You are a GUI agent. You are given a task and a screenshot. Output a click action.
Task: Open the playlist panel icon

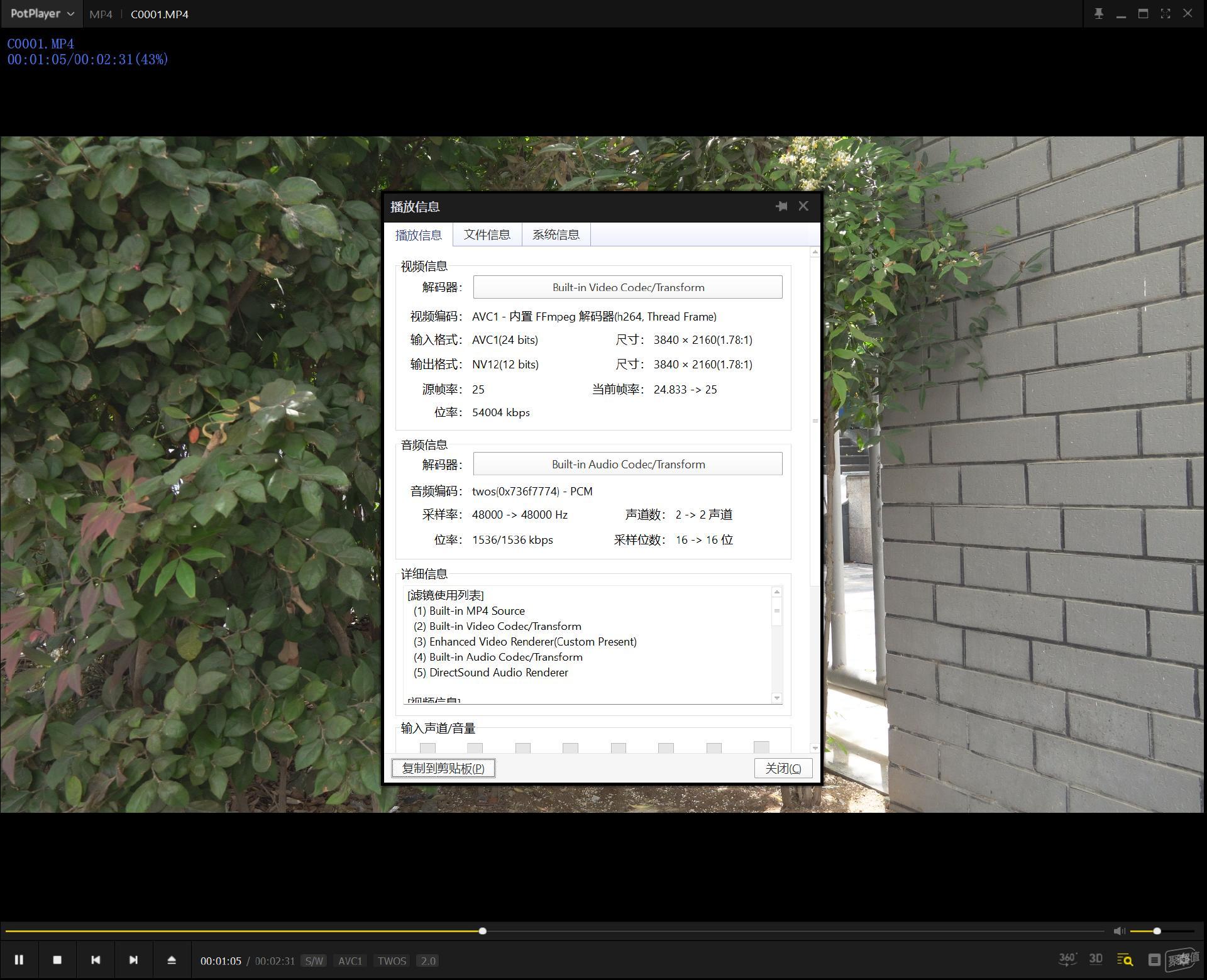pyautogui.click(x=1154, y=960)
